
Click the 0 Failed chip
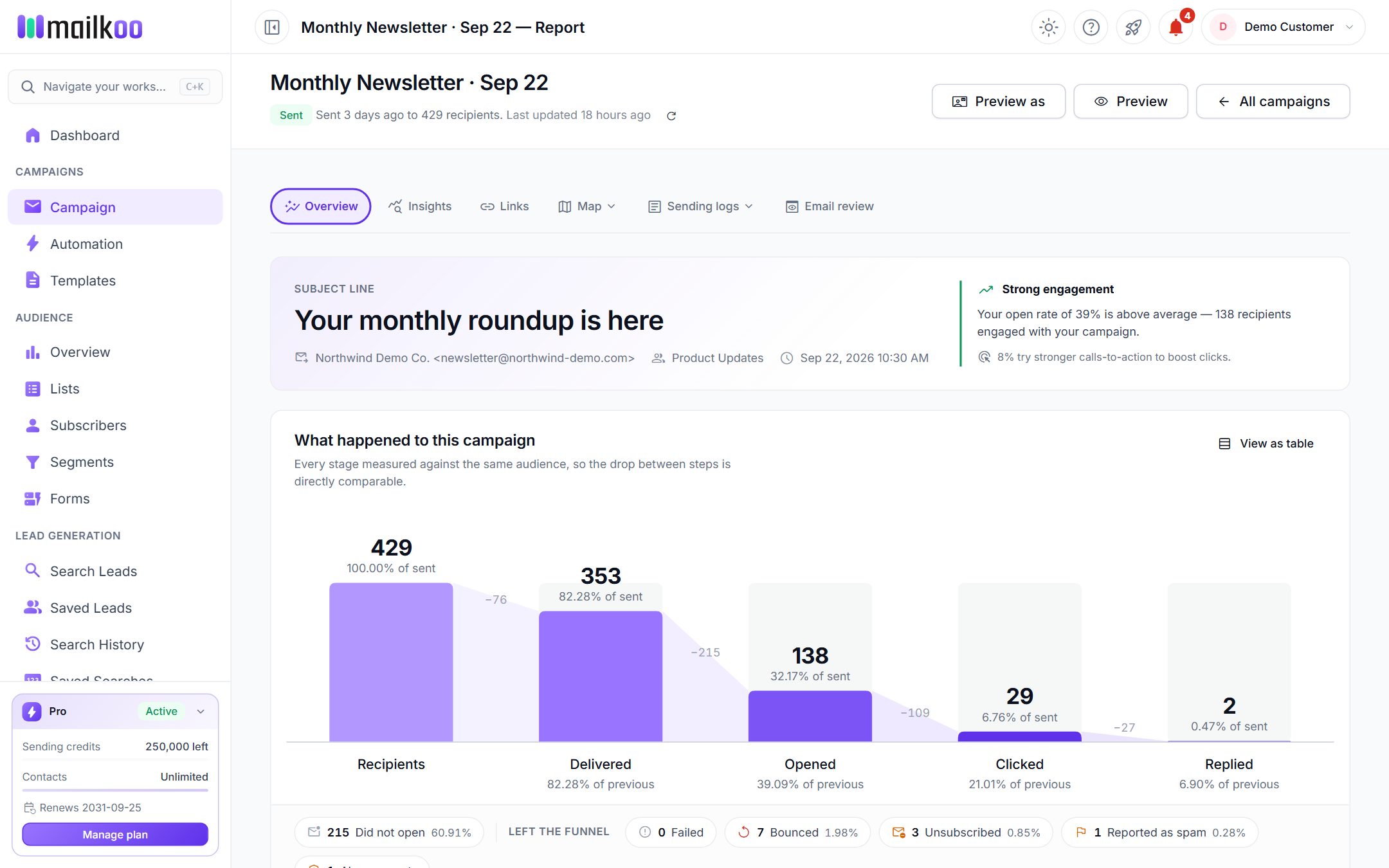point(671,833)
